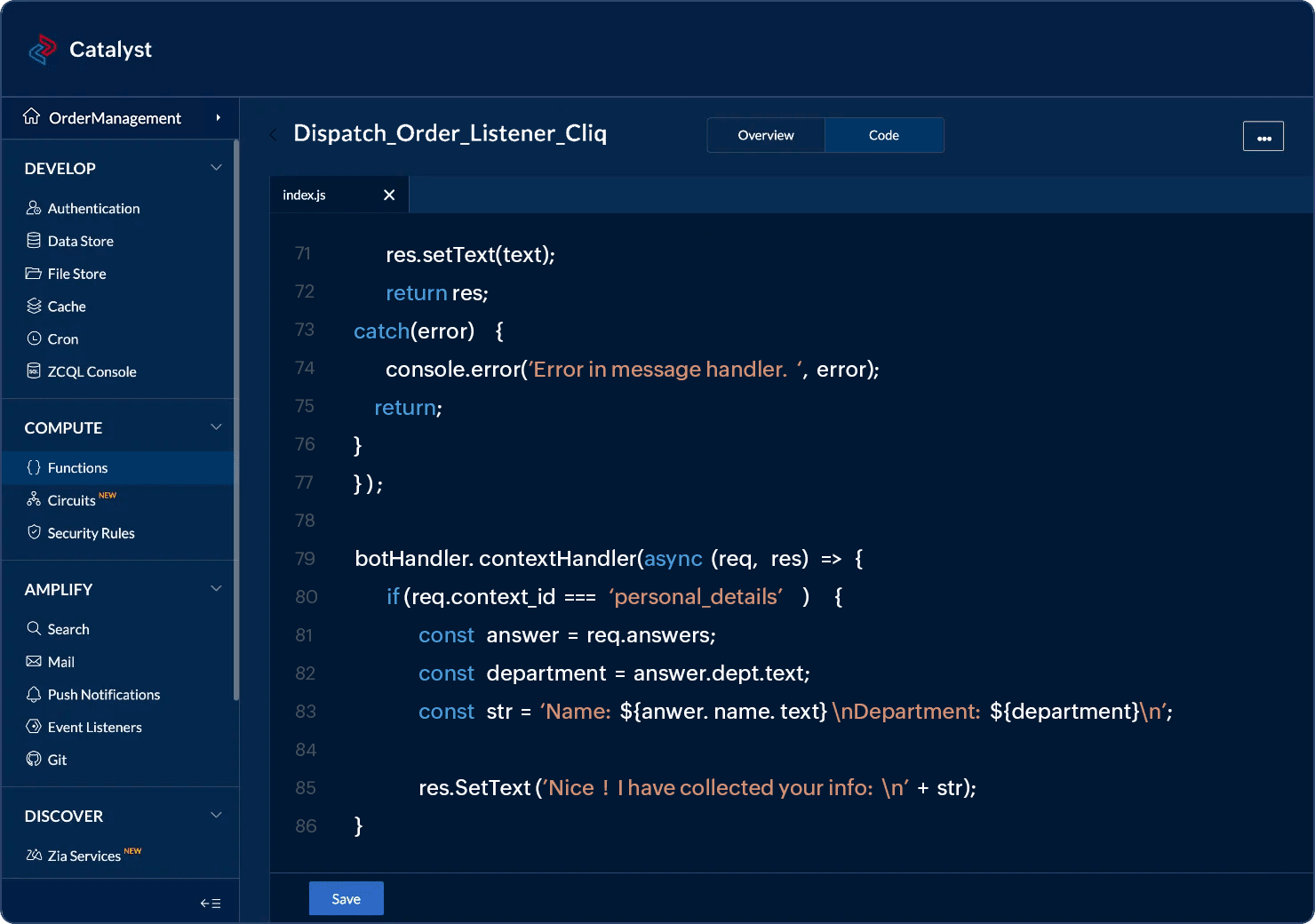Click the Authentication users icon
Image resolution: width=1315 pixels, height=924 pixels.
[34, 208]
